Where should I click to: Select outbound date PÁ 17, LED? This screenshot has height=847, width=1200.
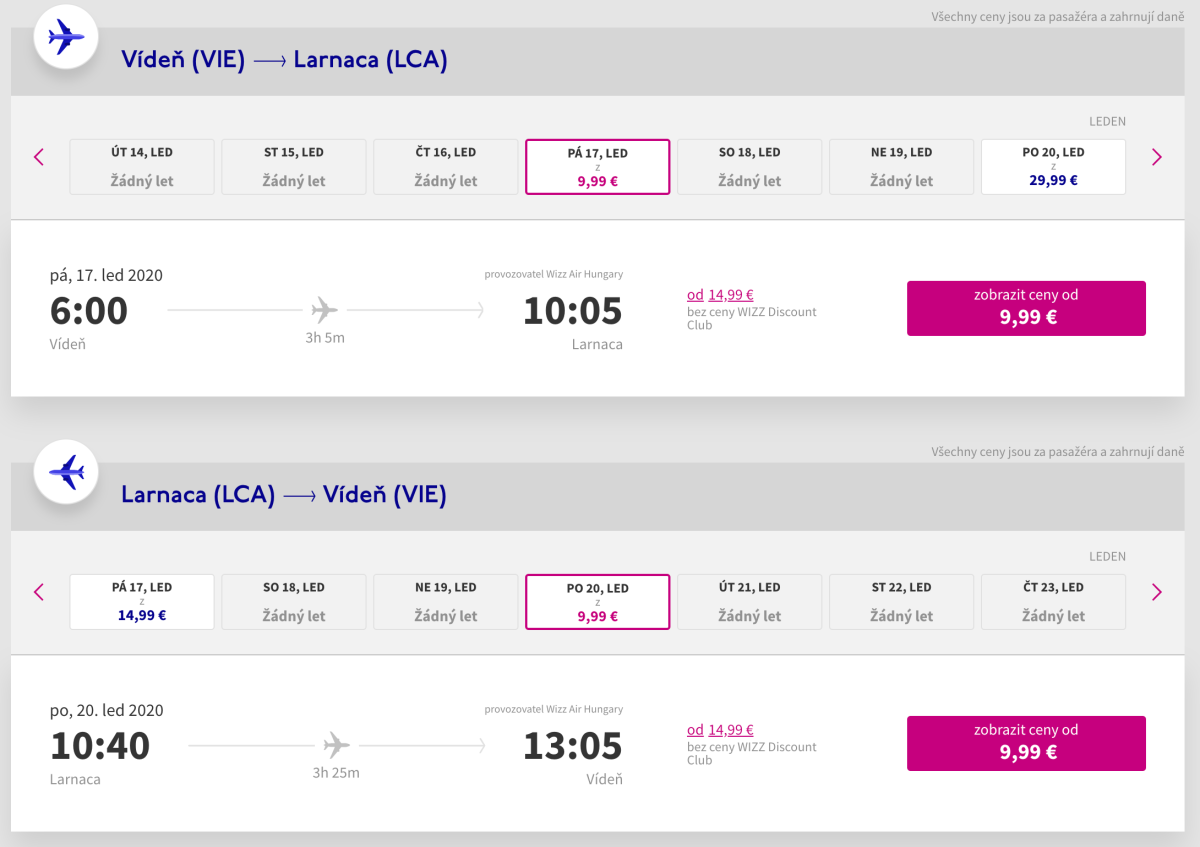click(x=597, y=166)
